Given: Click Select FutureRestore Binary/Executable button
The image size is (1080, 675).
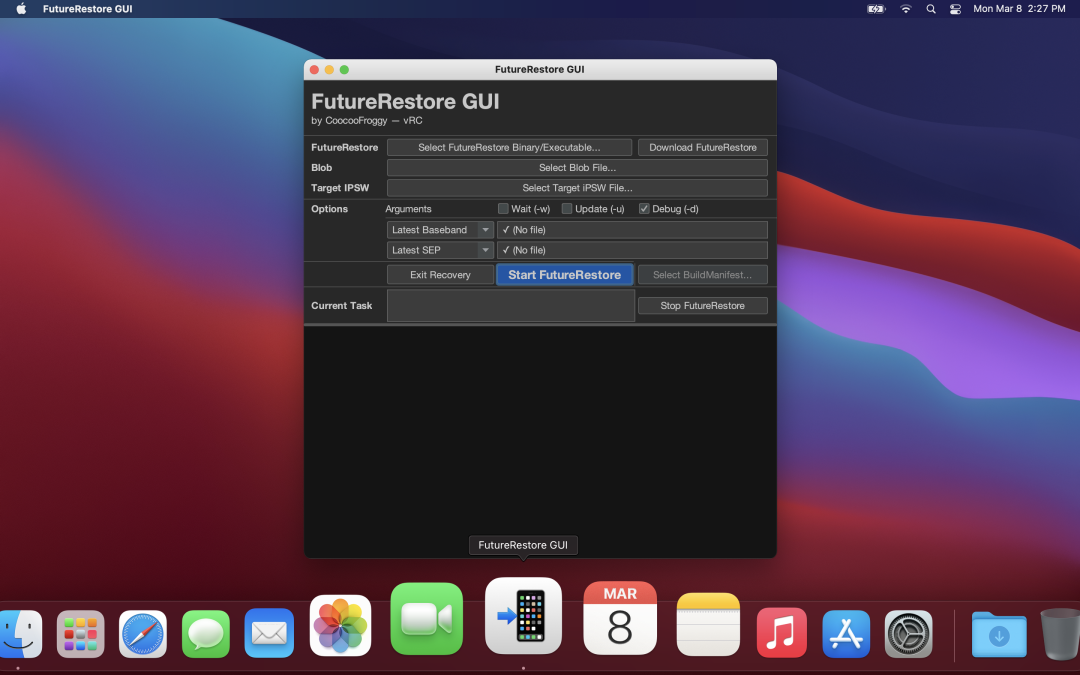Looking at the screenshot, I should [x=509, y=147].
